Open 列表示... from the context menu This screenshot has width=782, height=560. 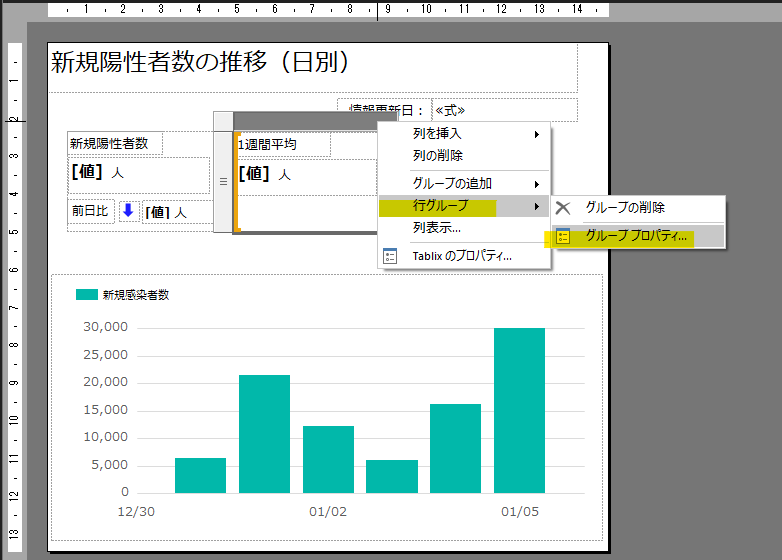[x=437, y=228]
